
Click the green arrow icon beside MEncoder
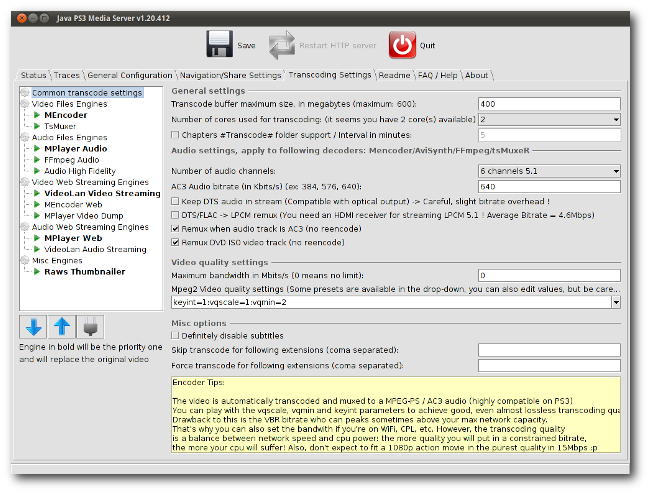click(x=37, y=115)
